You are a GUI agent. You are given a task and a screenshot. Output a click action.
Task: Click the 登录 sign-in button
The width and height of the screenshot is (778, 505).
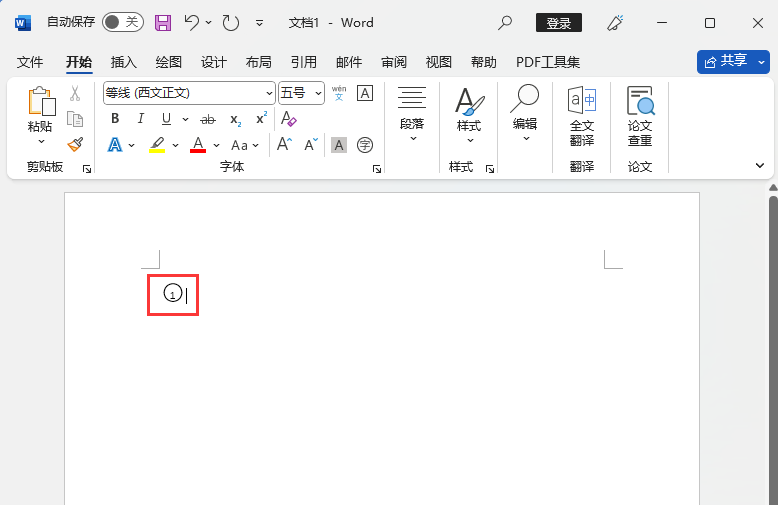(559, 23)
